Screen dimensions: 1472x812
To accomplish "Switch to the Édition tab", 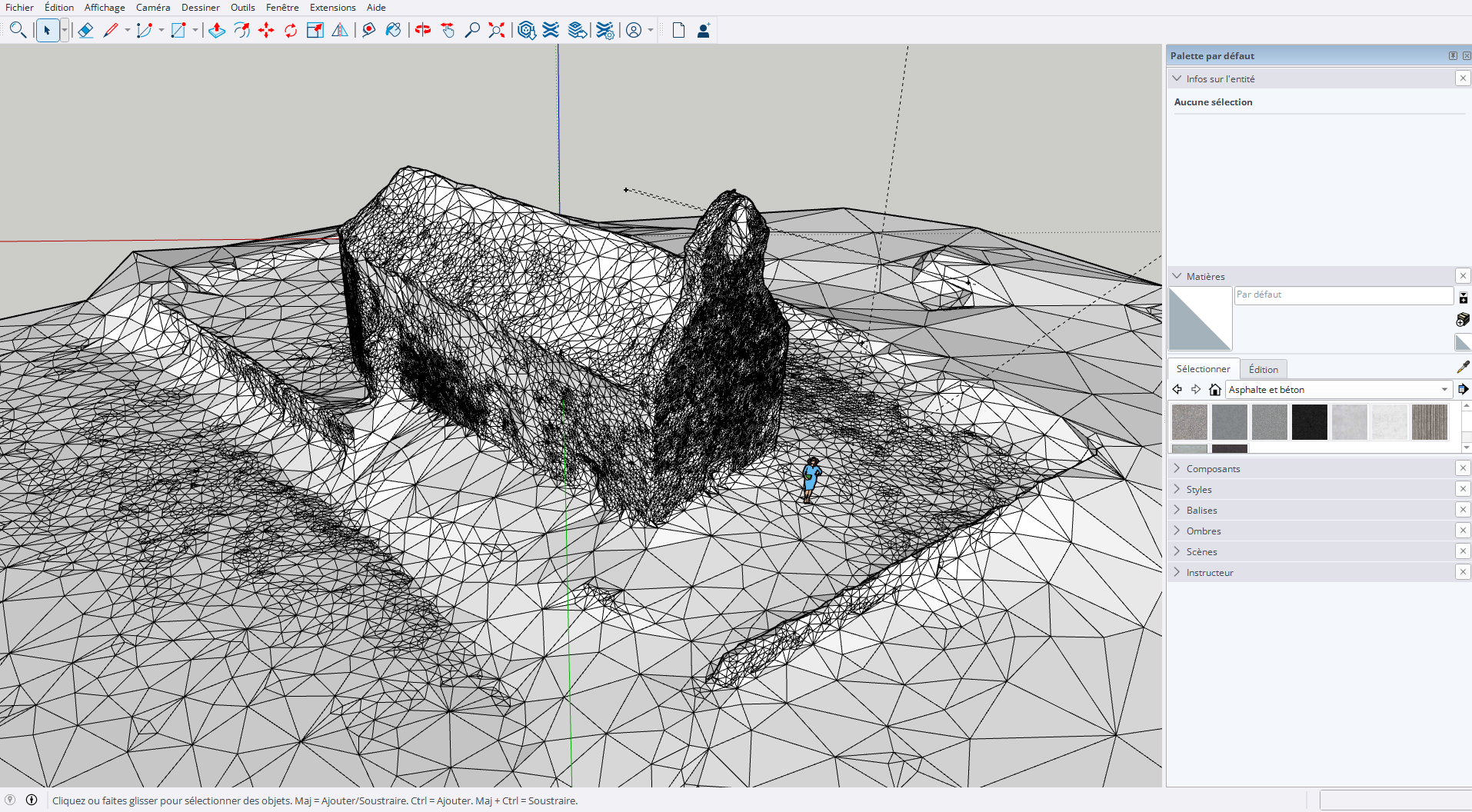I will (1263, 369).
